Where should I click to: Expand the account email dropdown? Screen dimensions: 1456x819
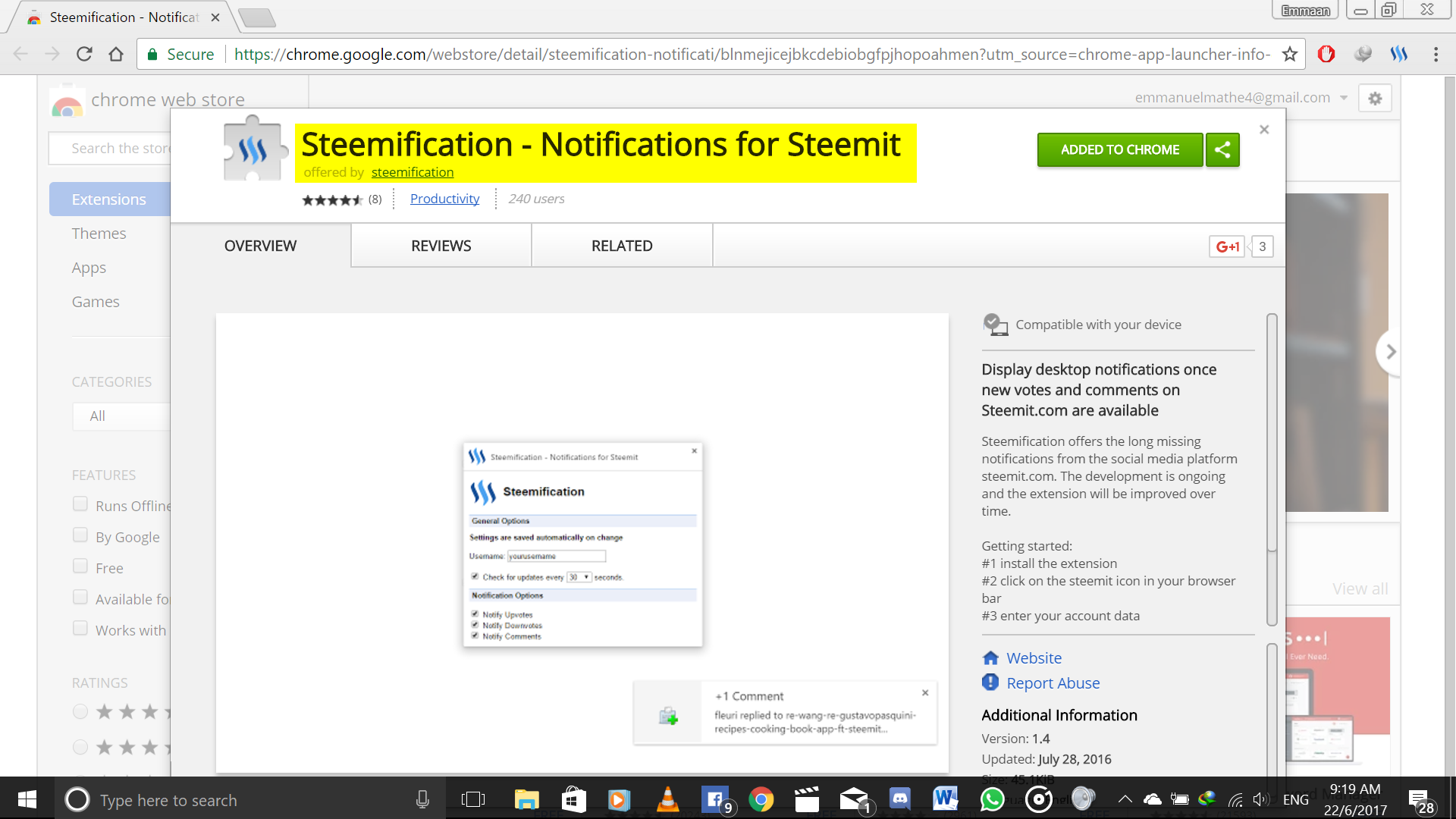[x=1344, y=98]
